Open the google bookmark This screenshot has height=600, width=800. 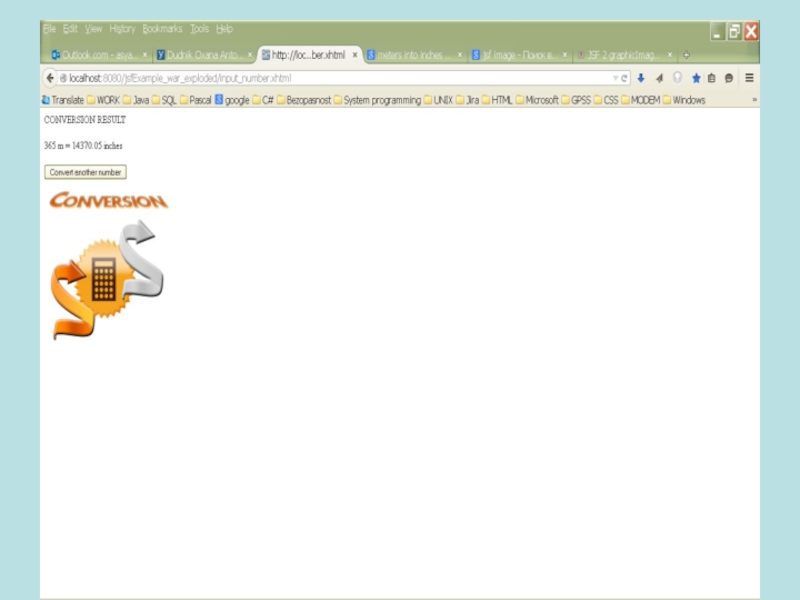232,100
